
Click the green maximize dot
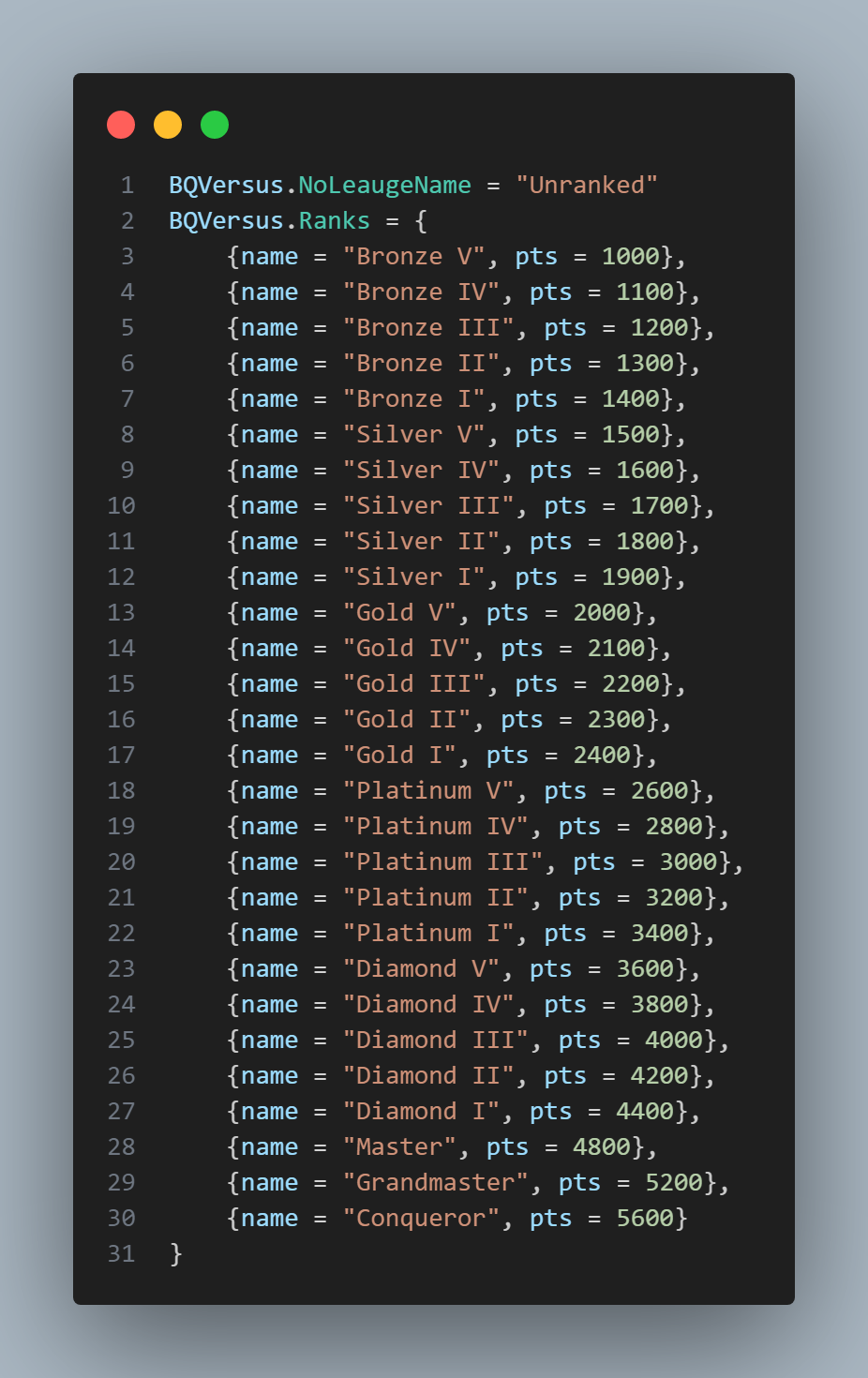[x=215, y=125]
